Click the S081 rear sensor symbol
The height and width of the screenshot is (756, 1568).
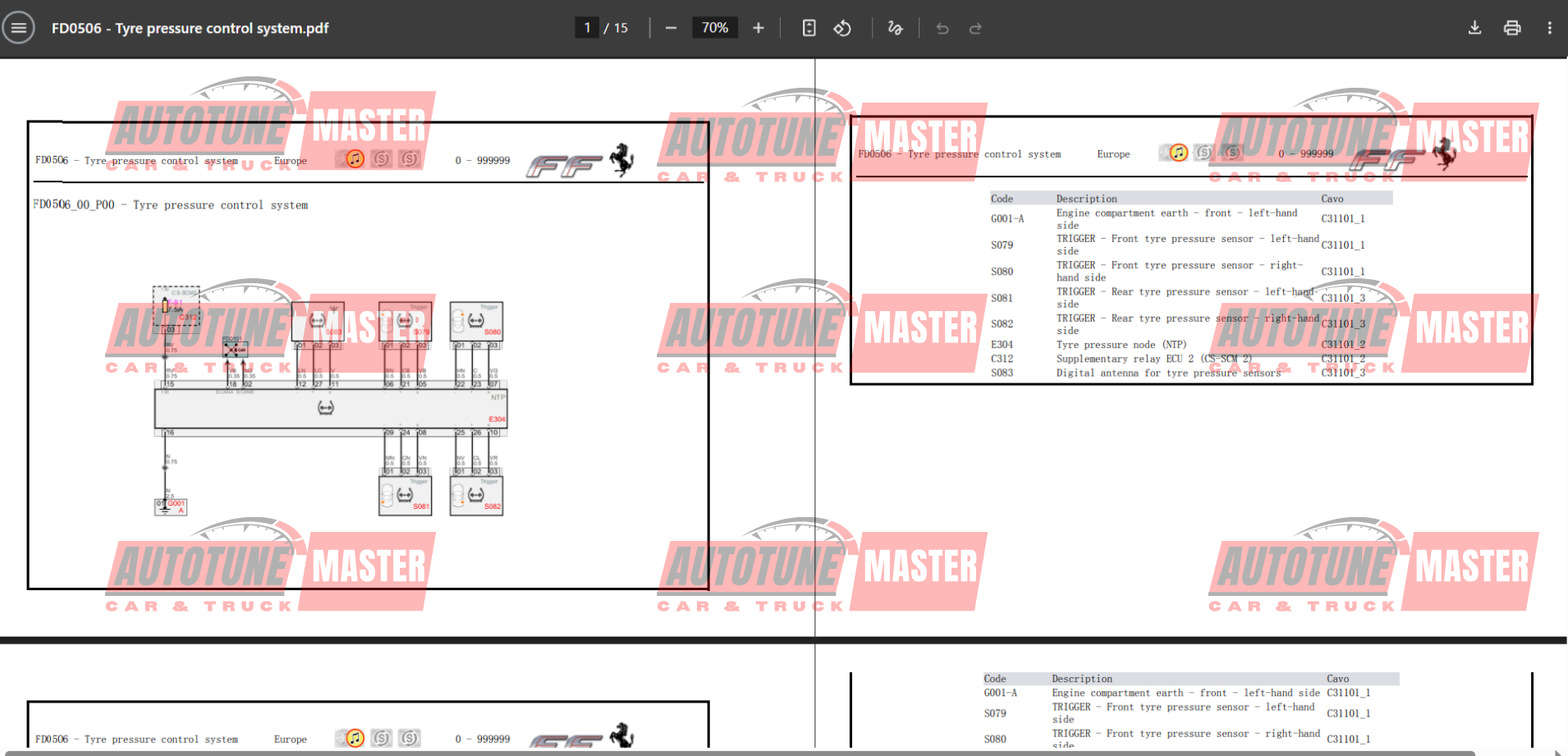click(x=405, y=496)
